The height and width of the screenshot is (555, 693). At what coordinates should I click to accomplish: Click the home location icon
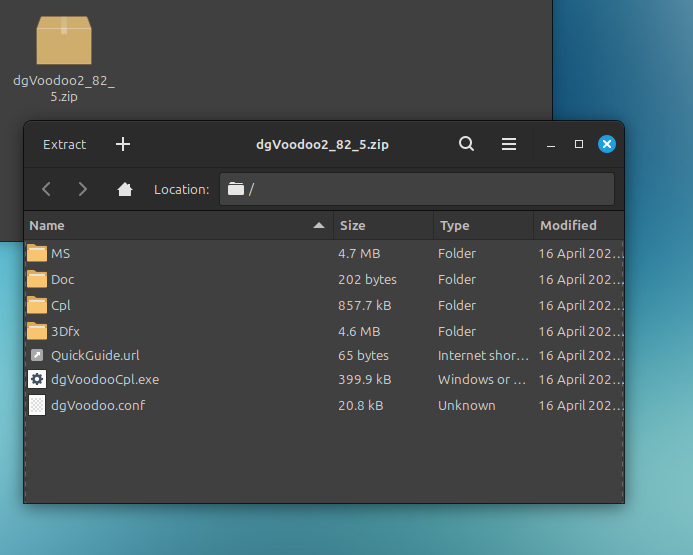coord(125,190)
